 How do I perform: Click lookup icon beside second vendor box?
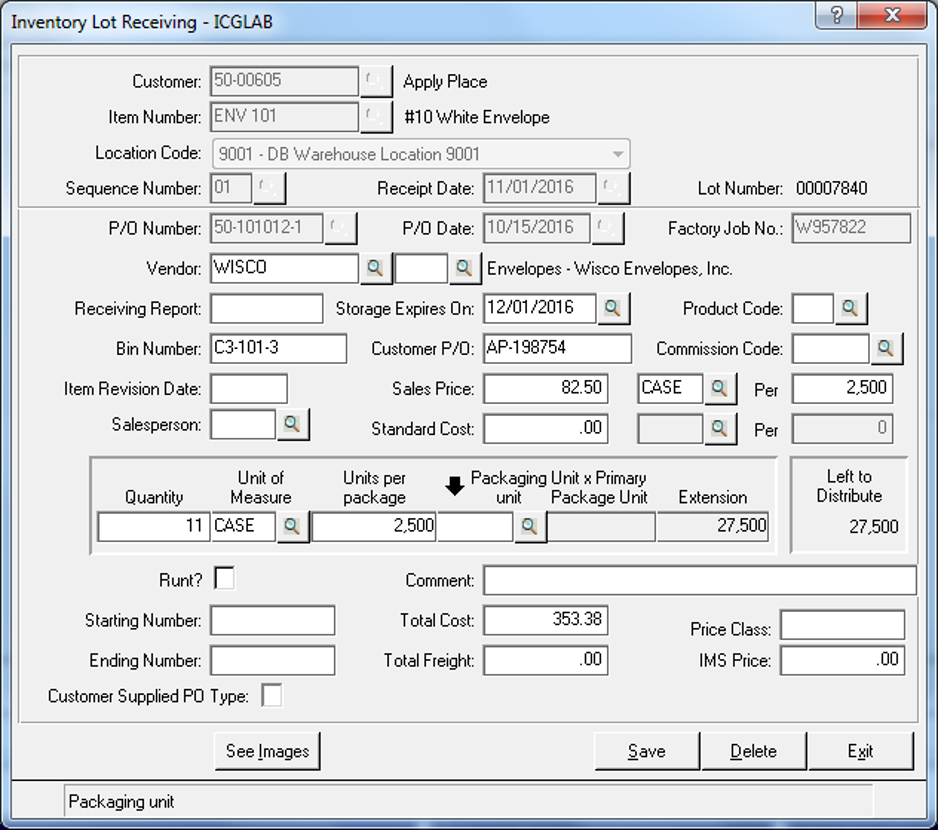click(x=464, y=267)
